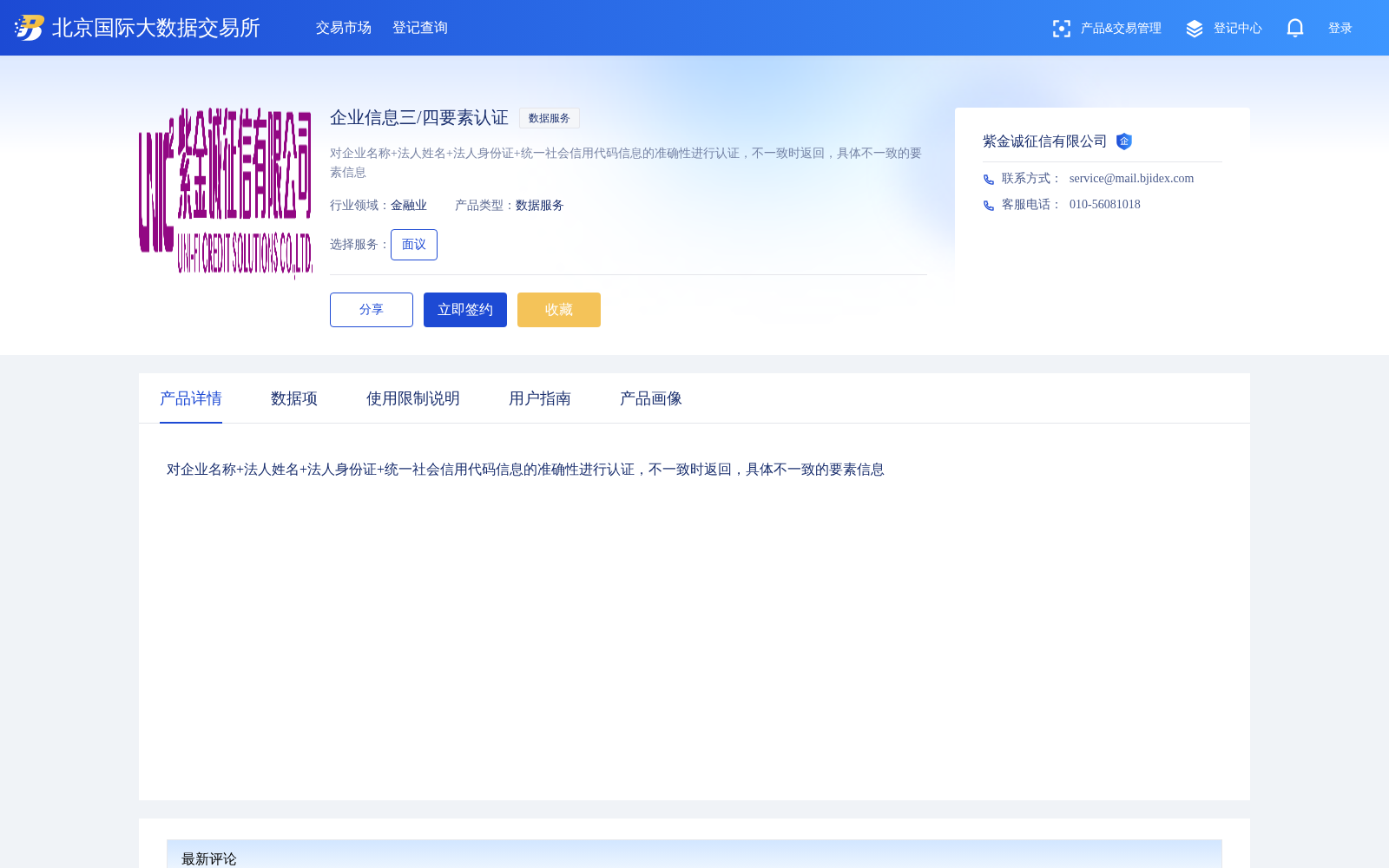
Task: Switch to the 使用限制说明 tab
Action: (x=413, y=398)
